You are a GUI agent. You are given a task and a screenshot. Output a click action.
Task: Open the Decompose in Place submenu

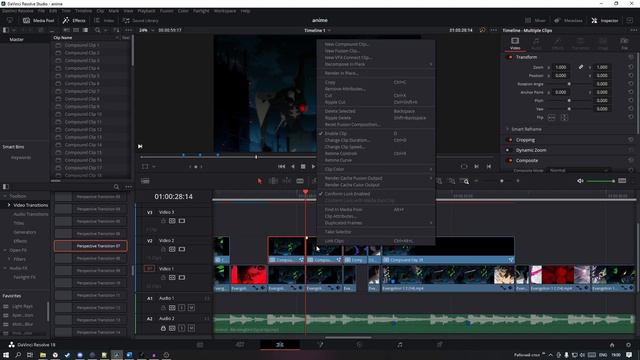(x=376, y=64)
